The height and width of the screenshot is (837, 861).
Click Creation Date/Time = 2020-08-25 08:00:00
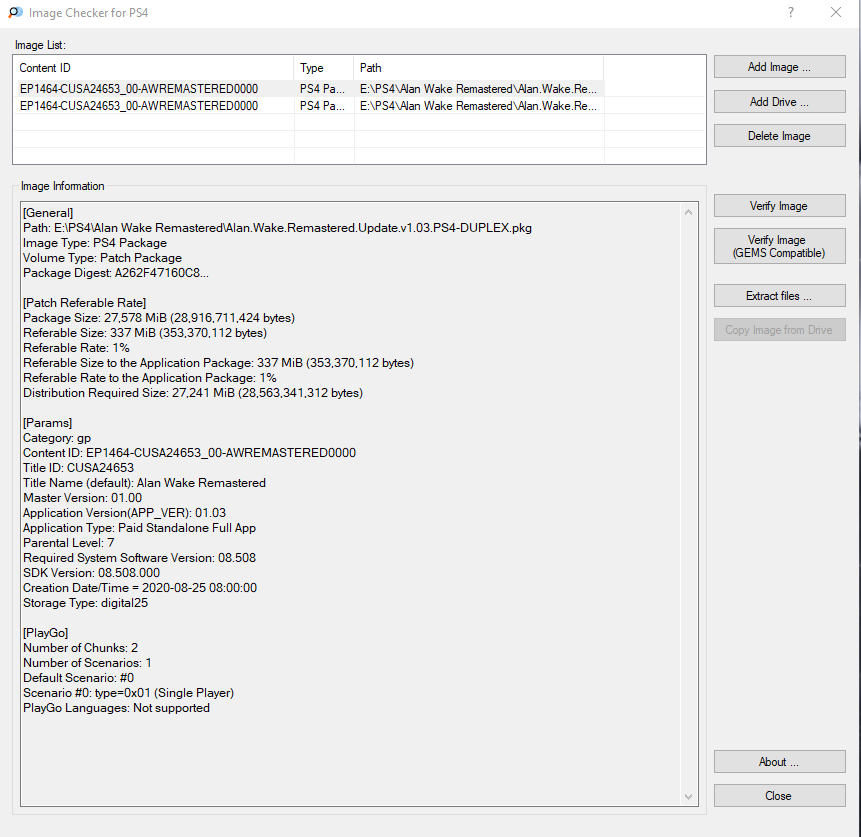pyautogui.click(x=140, y=588)
